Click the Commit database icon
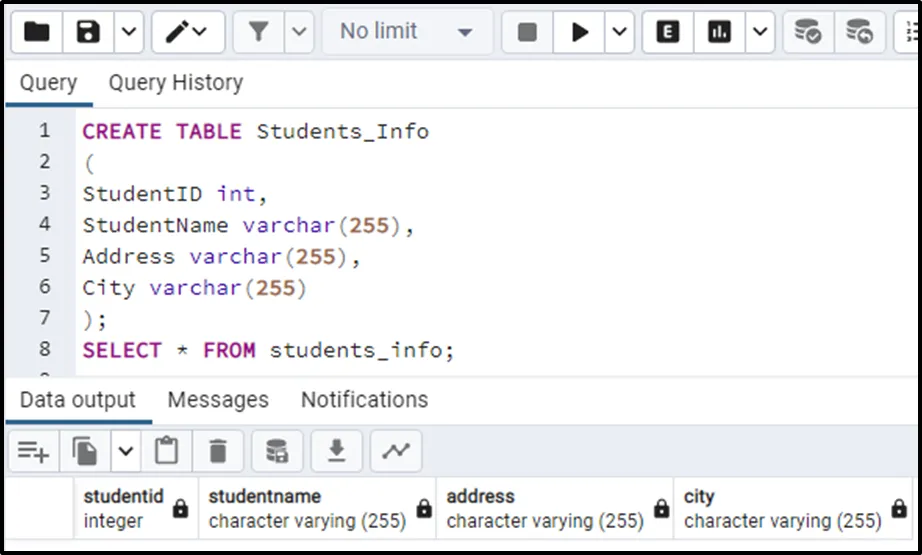 pyautogui.click(x=807, y=32)
